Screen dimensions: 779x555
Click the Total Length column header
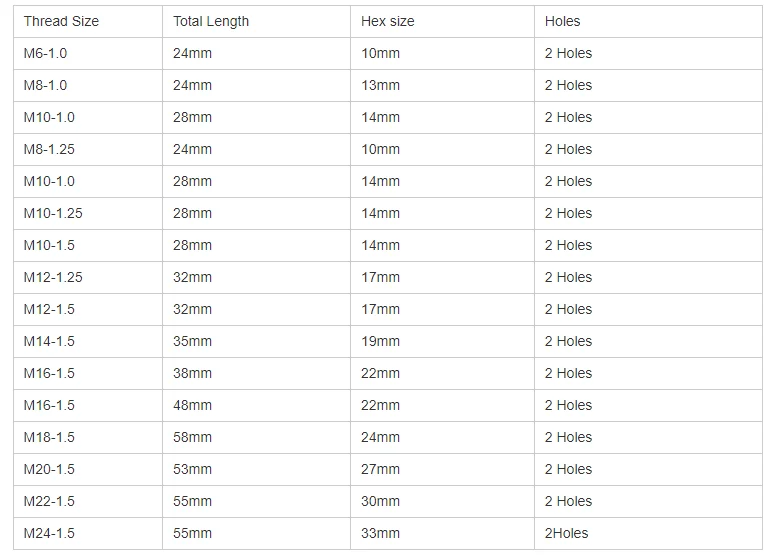(x=211, y=21)
